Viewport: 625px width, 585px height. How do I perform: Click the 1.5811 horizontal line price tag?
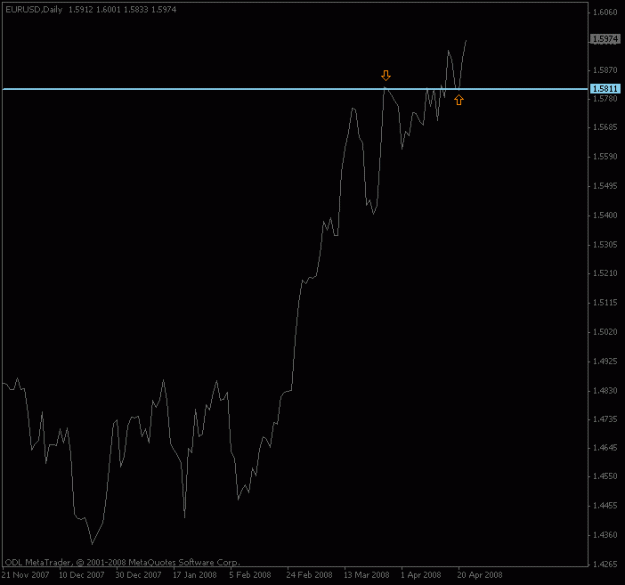click(605, 89)
